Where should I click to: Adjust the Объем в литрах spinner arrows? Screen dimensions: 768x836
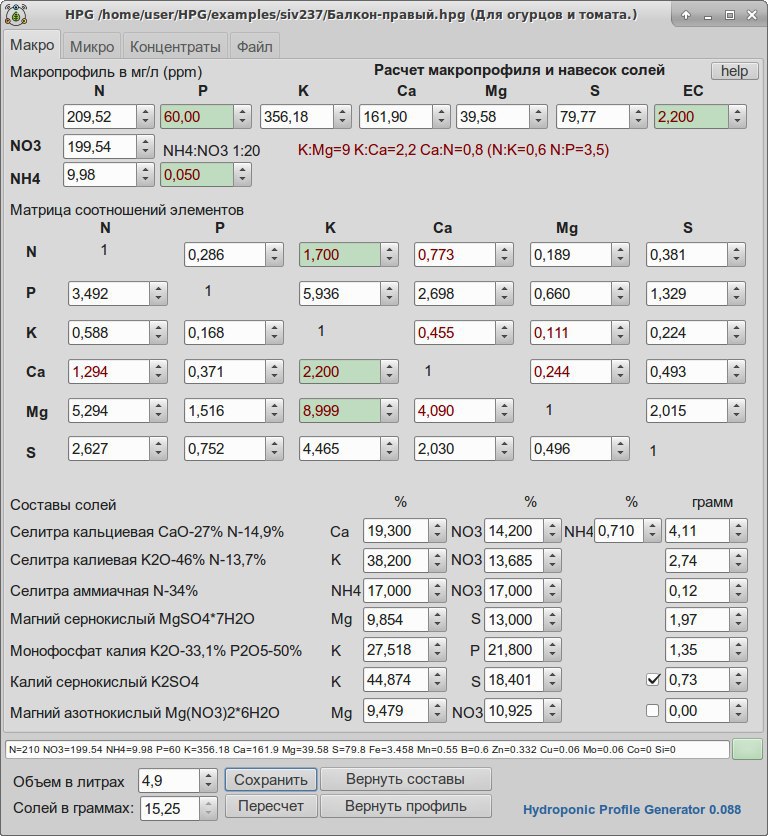coord(209,781)
